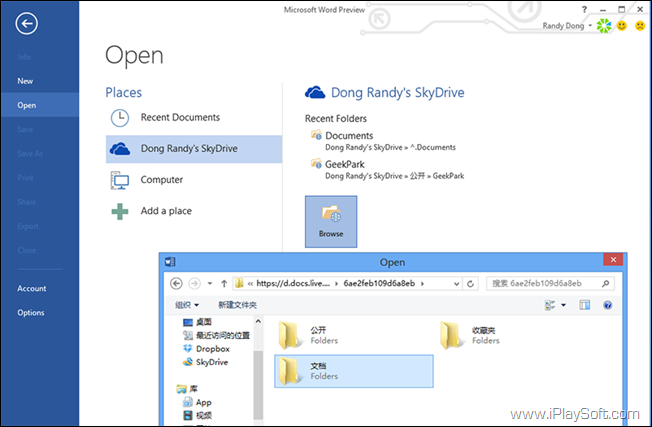
Task: Send a frown with sad face icon
Action: pyautogui.click(x=640, y=26)
